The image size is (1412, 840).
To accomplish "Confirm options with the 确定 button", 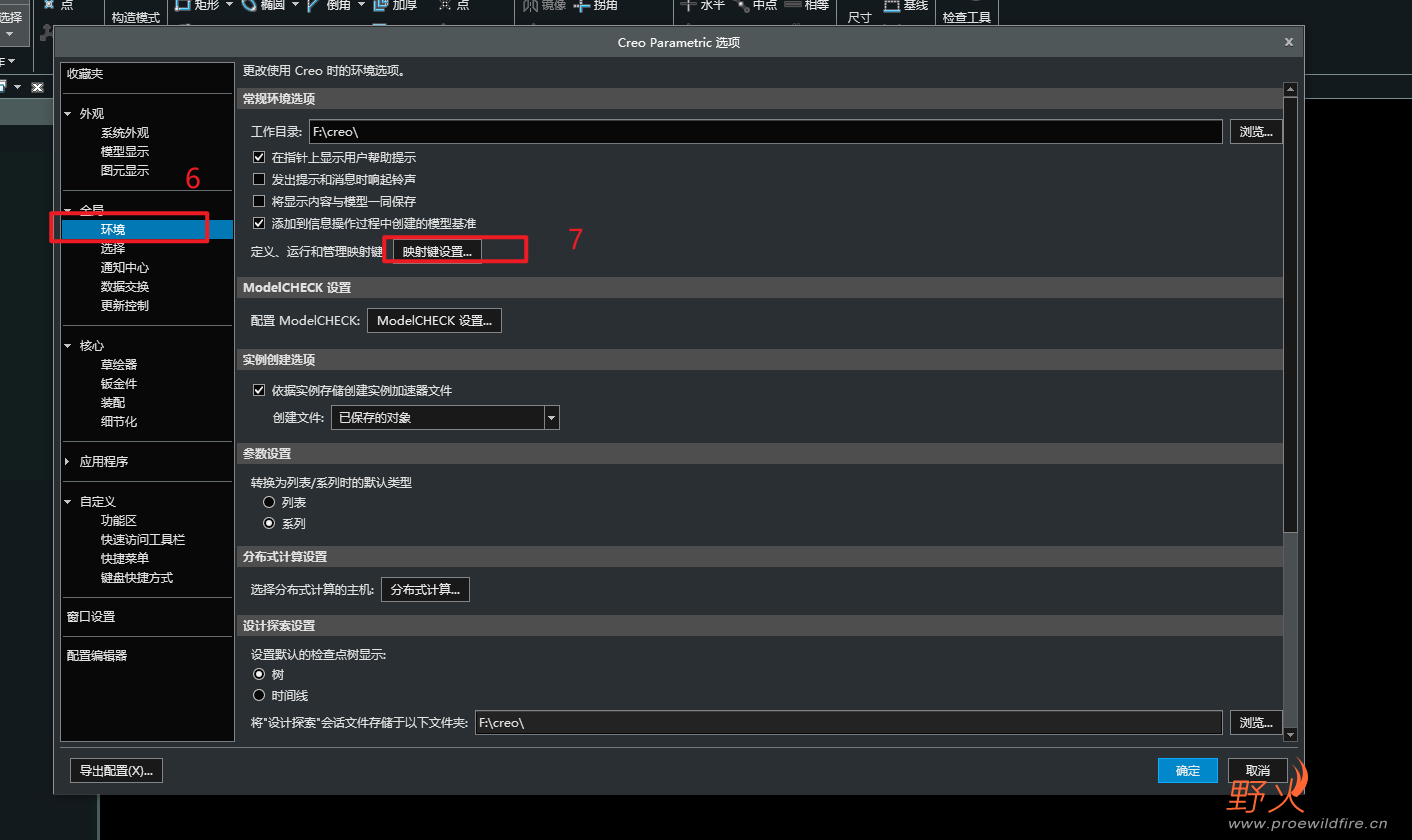I will click(1188, 771).
